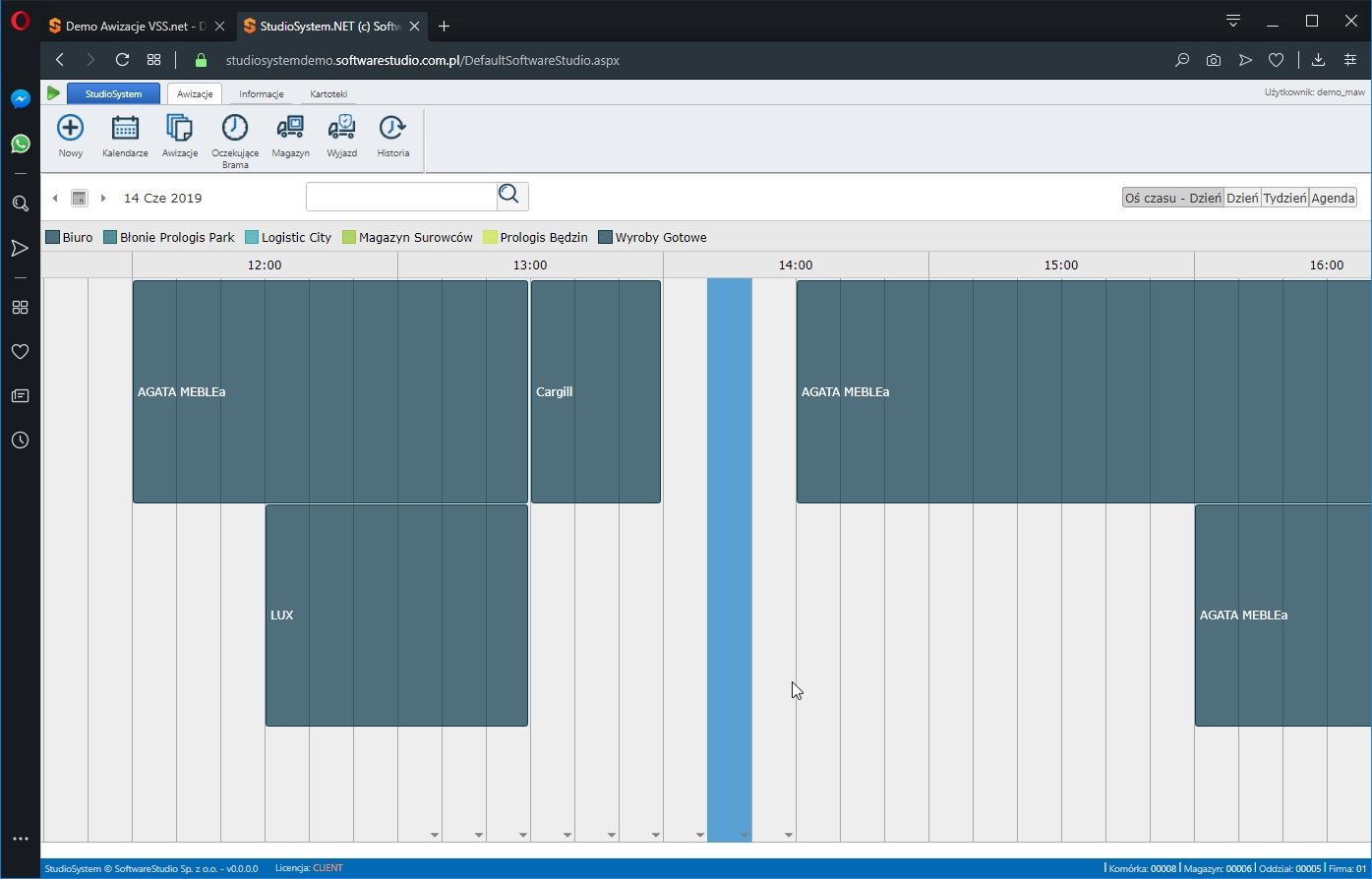Open the date picker calendar icon
The image size is (1372, 879).
click(x=80, y=198)
